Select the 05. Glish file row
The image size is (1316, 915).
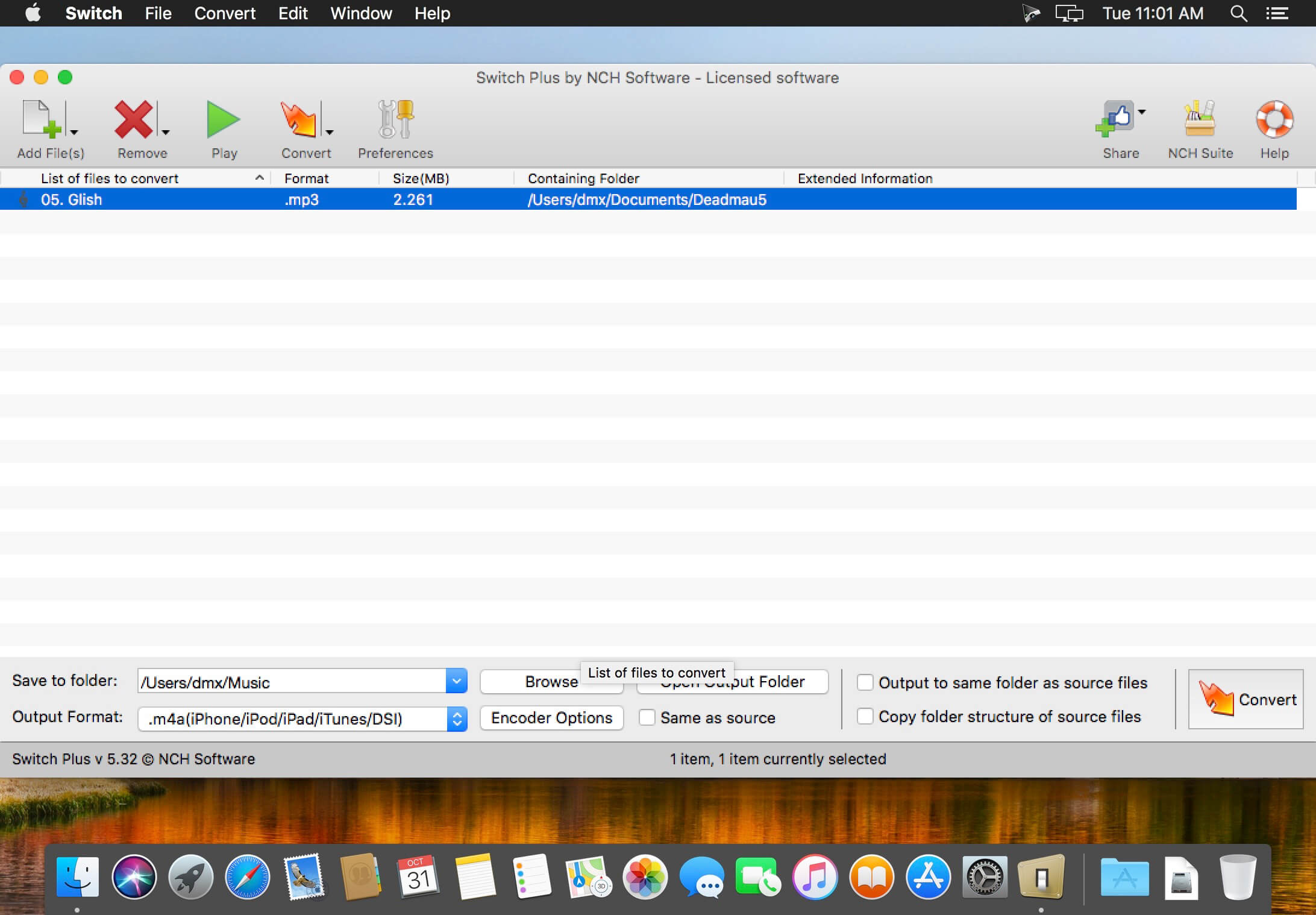[71, 200]
